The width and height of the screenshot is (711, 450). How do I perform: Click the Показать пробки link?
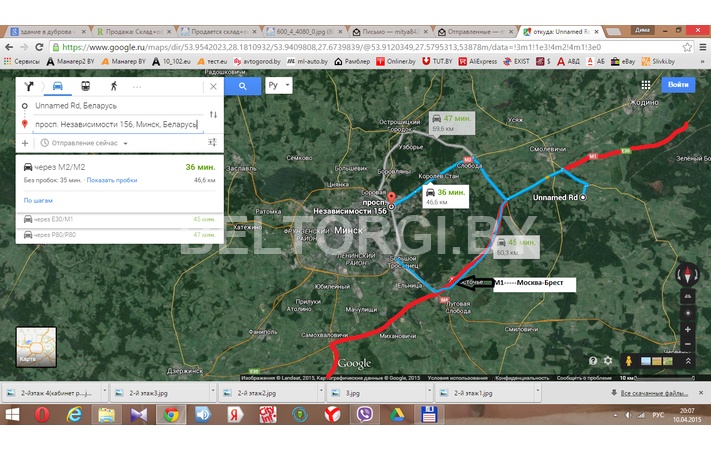(112, 180)
